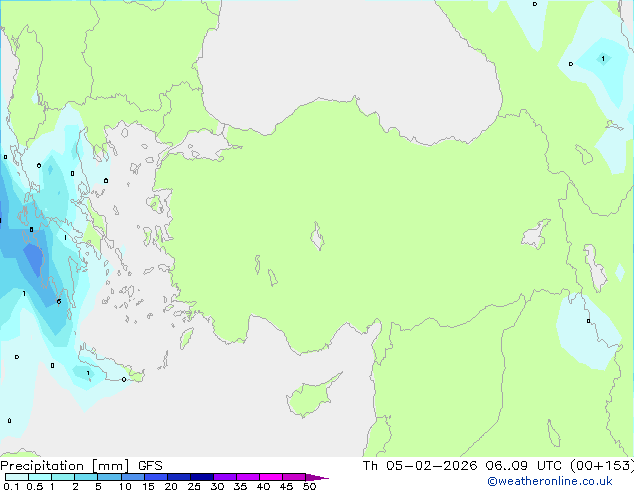Click the 2–5 mm legend color swatch
Image resolution: width=634 pixels, height=490 pixels.
click(x=86, y=477)
